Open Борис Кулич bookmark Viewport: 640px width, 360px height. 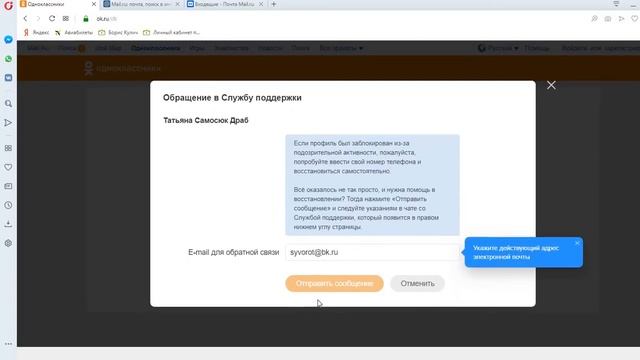point(118,32)
